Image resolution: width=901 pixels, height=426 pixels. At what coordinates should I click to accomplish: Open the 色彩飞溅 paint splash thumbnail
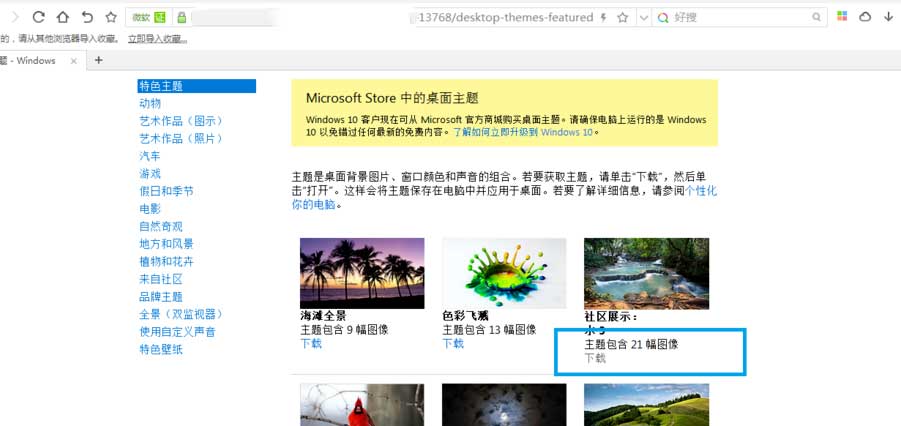coord(504,273)
